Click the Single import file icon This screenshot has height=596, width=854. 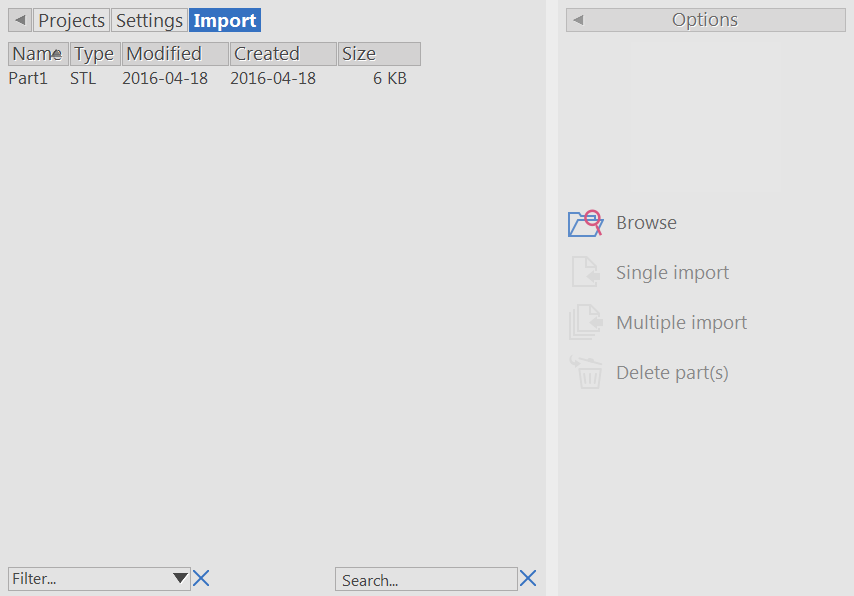click(x=585, y=272)
